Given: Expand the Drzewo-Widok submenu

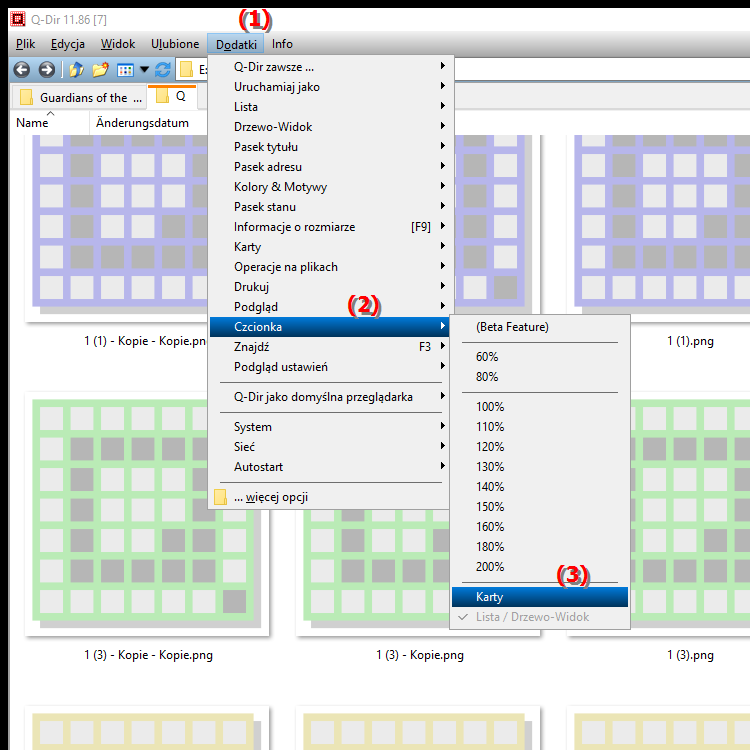Looking at the screenshot, I should point(329,127).
